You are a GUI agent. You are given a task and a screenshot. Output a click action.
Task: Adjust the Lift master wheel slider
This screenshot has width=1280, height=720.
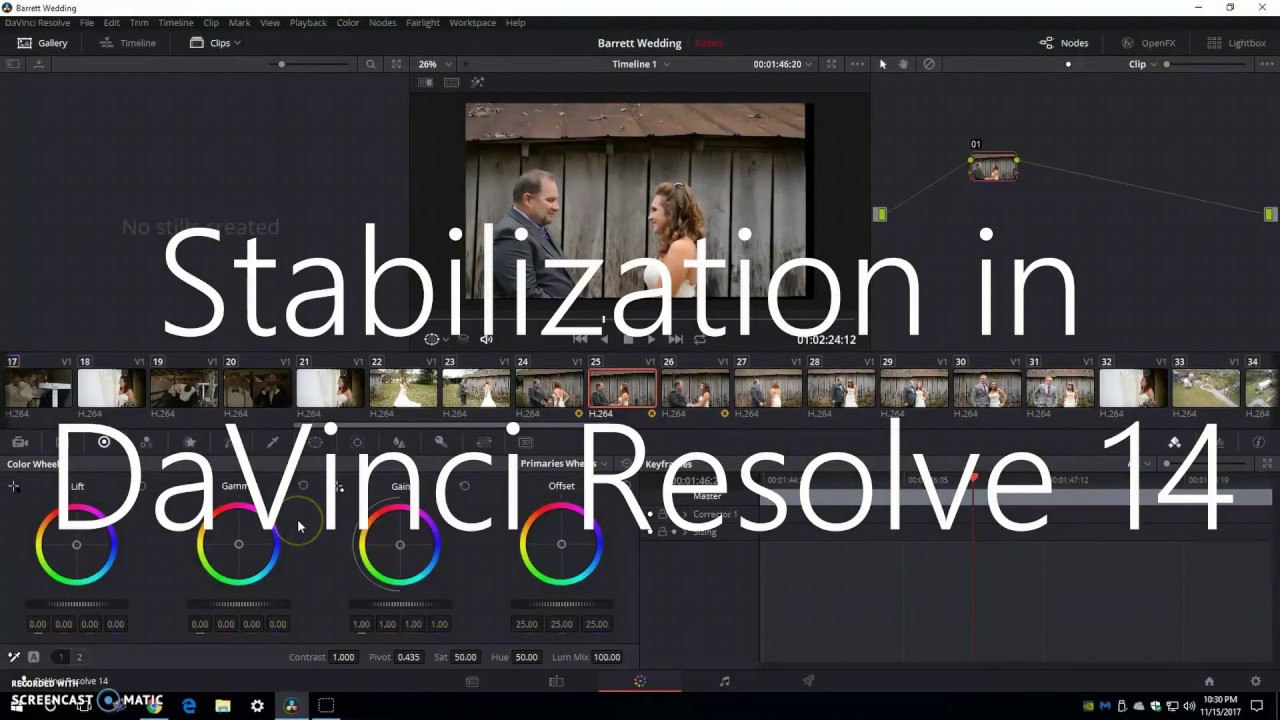pyautogui.click(x=77, y=604)
